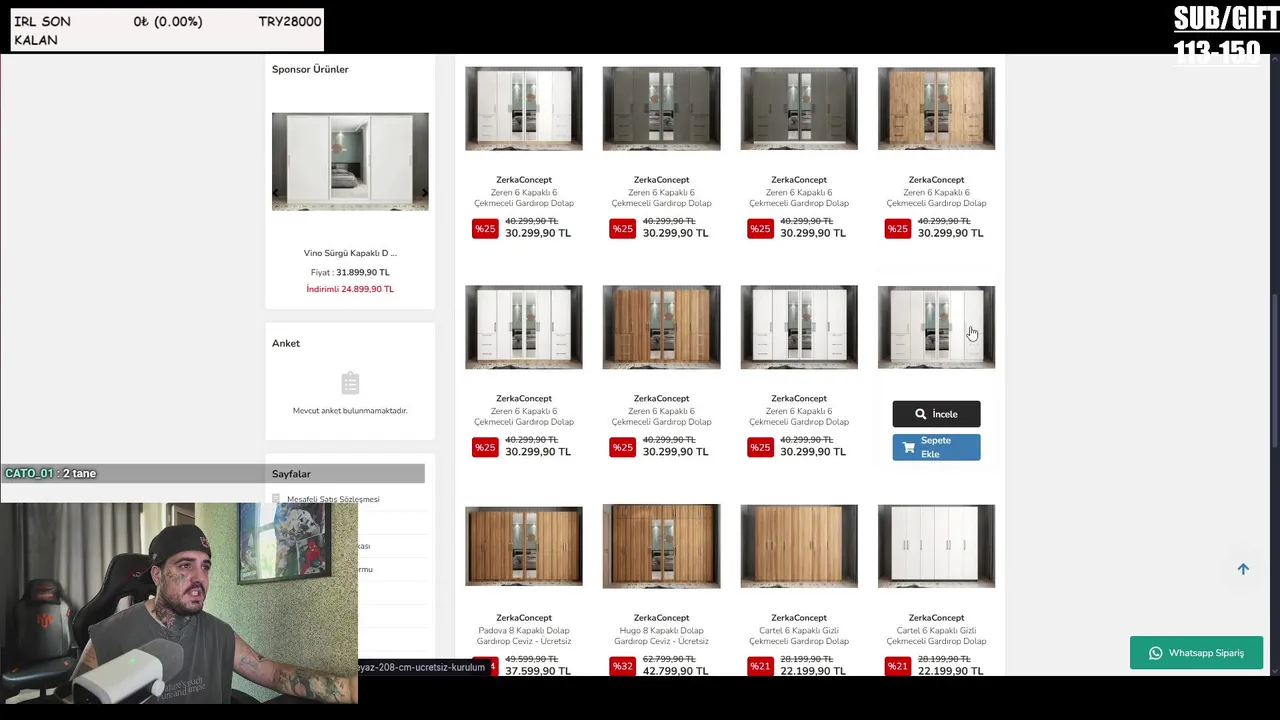
Task: Click the blue scroll-to-top arrow
Action: click(x=1243, y=569)
